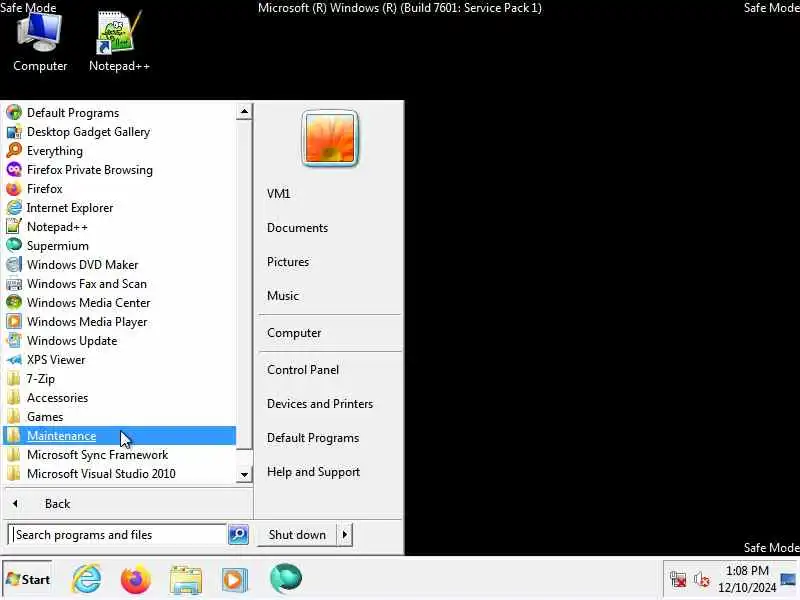Click the Firefox icon in programs list
The image size is (800, 600).
(x=14, y=189)
